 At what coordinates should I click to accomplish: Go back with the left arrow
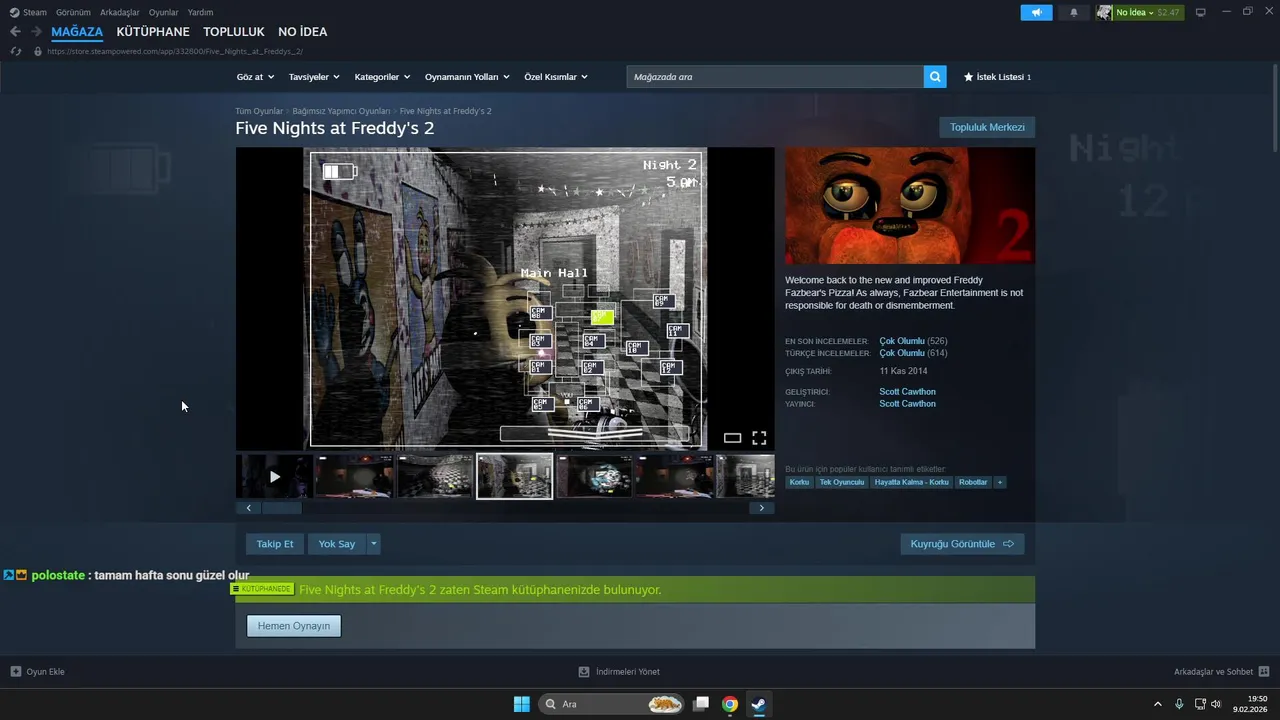pyautogui.click(x=15, y=32)
